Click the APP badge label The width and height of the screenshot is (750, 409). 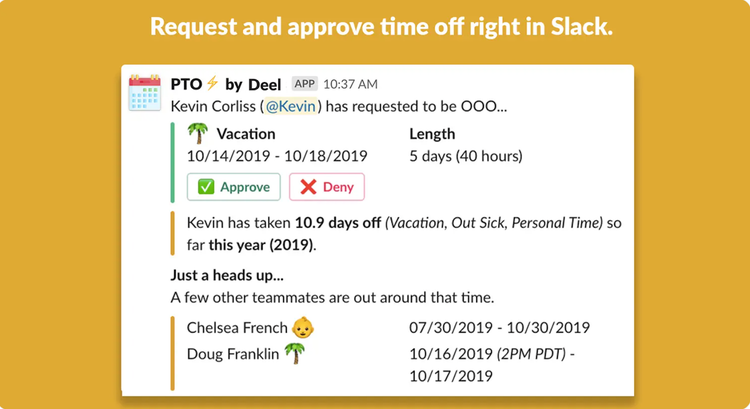(305, 84)
